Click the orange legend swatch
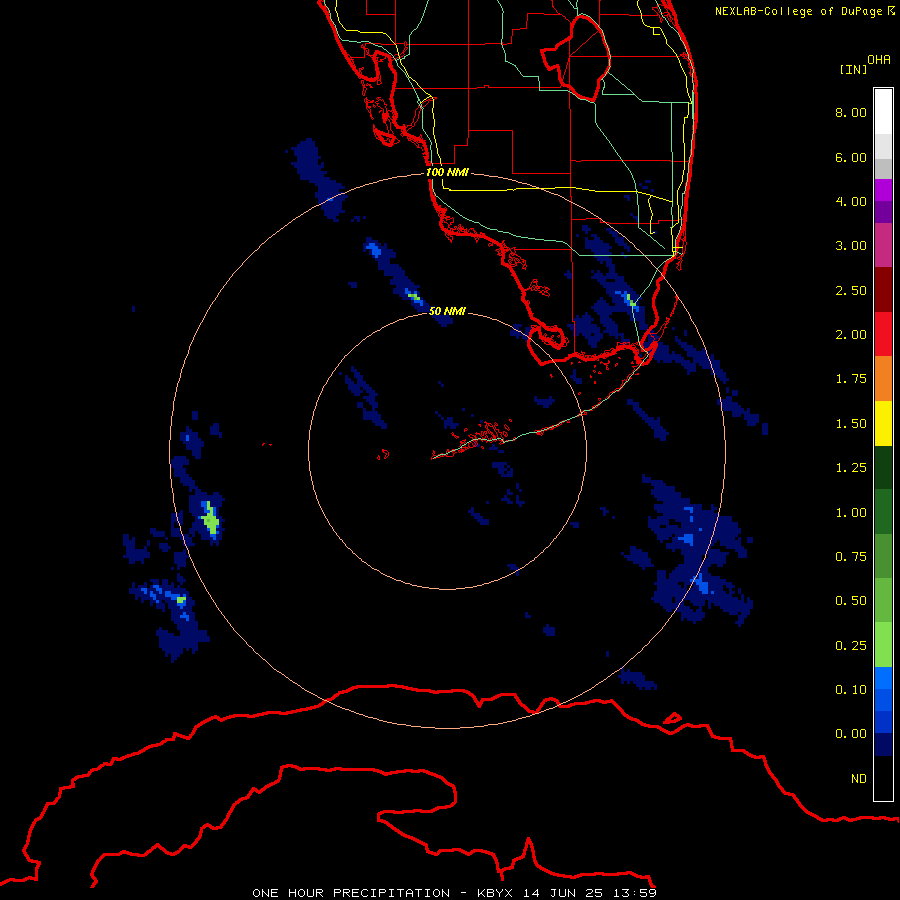900x900 pixels. (x=883, y=378)
